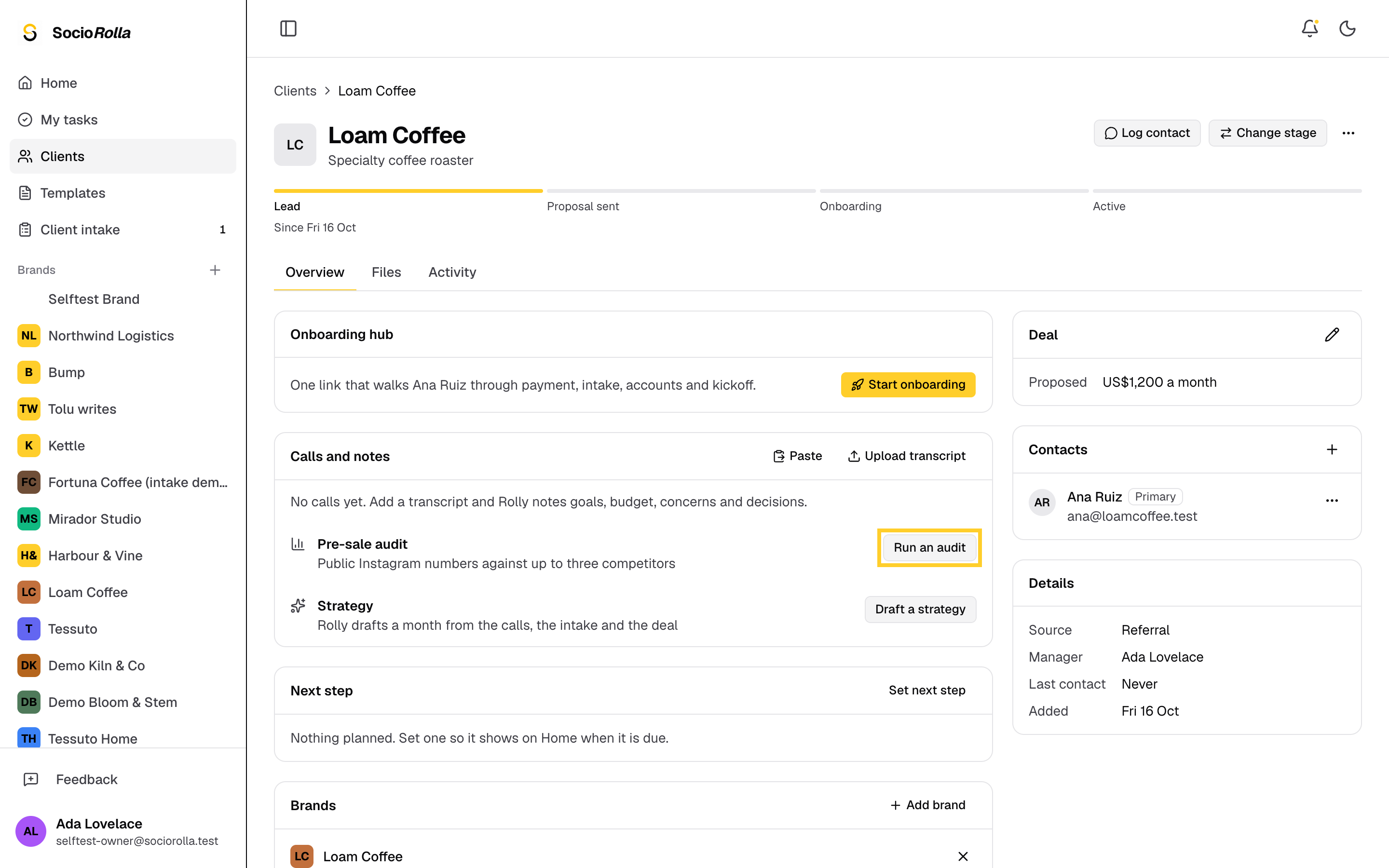Switch to dark mode moon icon
This screenshot has width=1389, height=868.
1347,28
